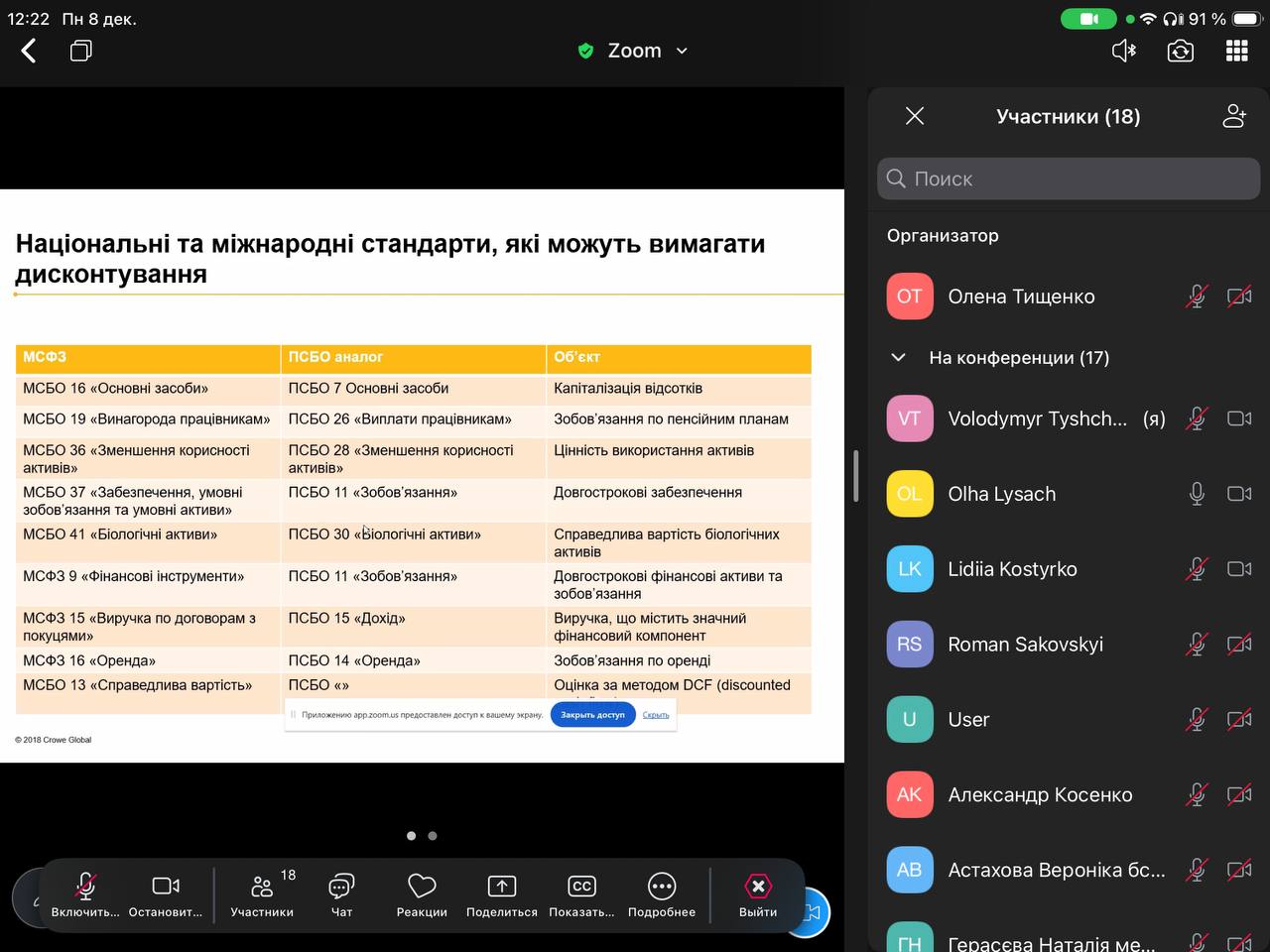Toggle Olha Lysach's microphone icon
Image resolution: width=1270 pixels, height=952 pixels.
click(1197, 494)
